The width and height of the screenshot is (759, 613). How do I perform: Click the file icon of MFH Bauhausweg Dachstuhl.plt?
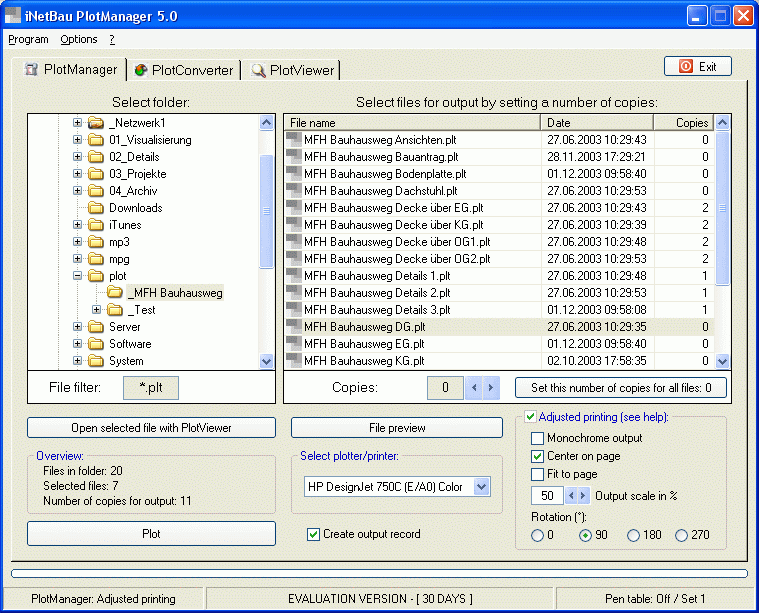(294, 190)
